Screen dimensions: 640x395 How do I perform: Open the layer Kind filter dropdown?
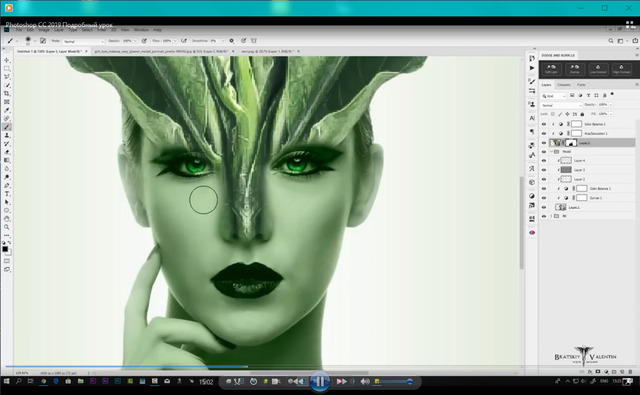[554, 96]
